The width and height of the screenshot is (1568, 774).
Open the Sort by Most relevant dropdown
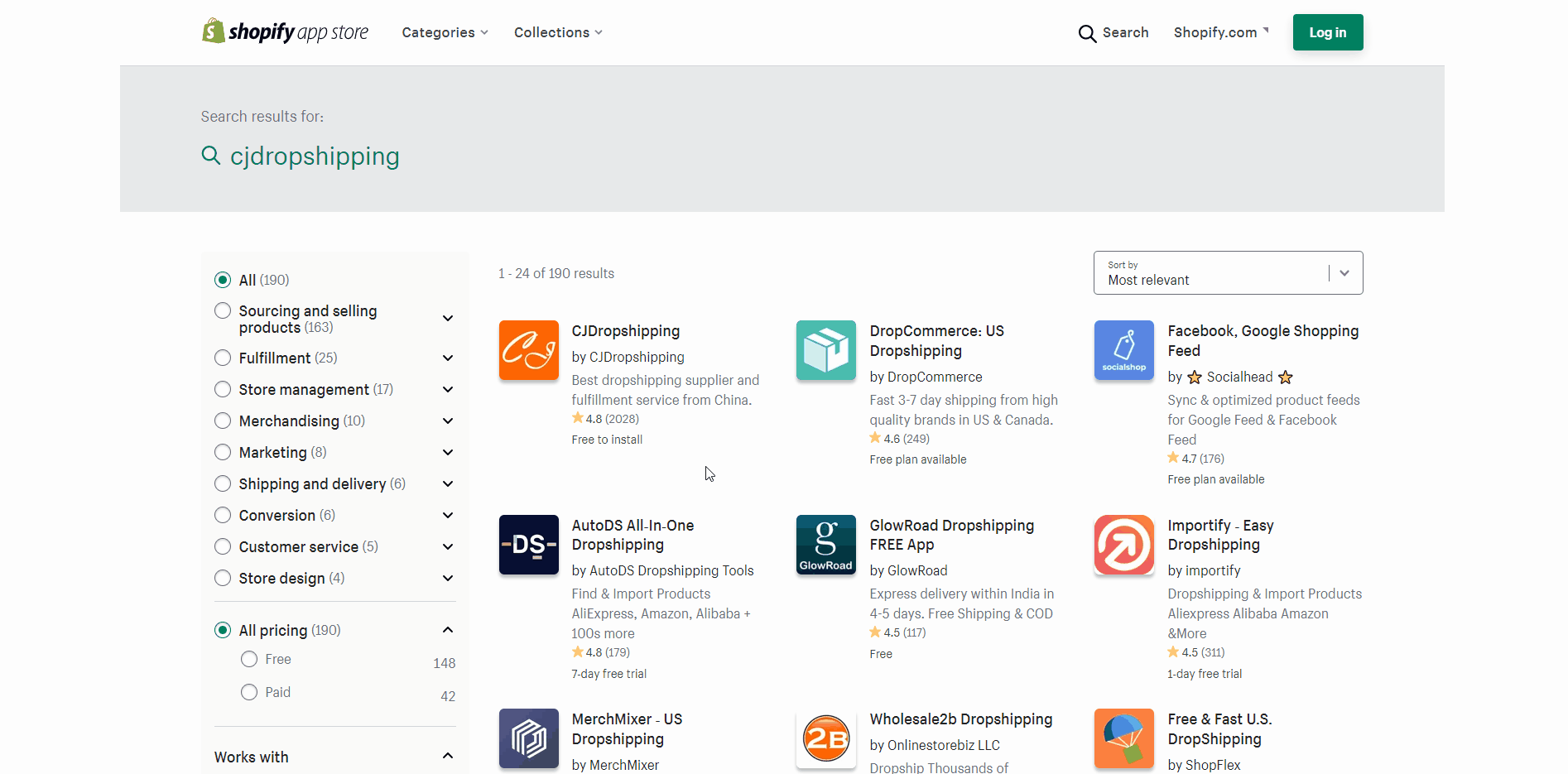pyautogui.click(x=1227, y=273)
